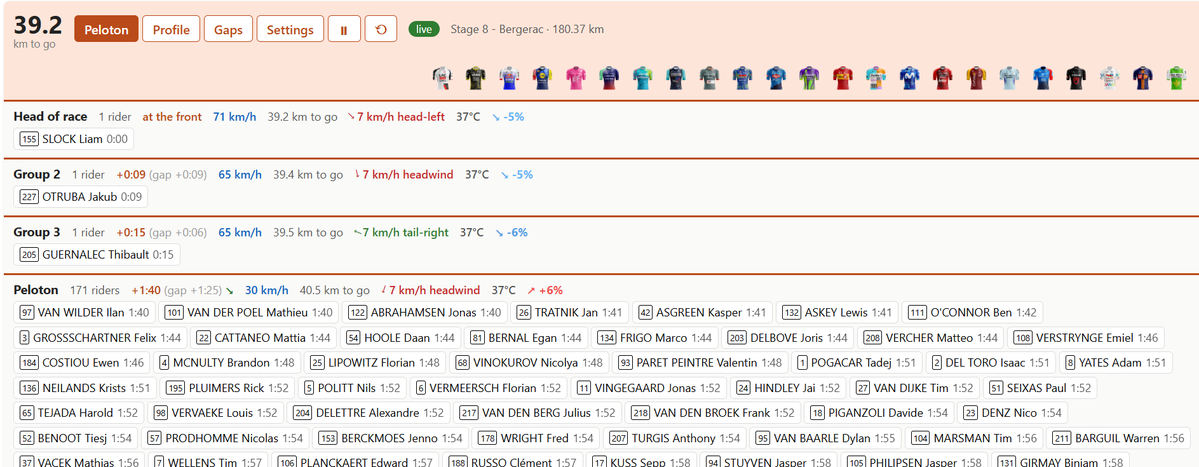Select the grey team jersey

pyautogui.click(x=710, y=77)
